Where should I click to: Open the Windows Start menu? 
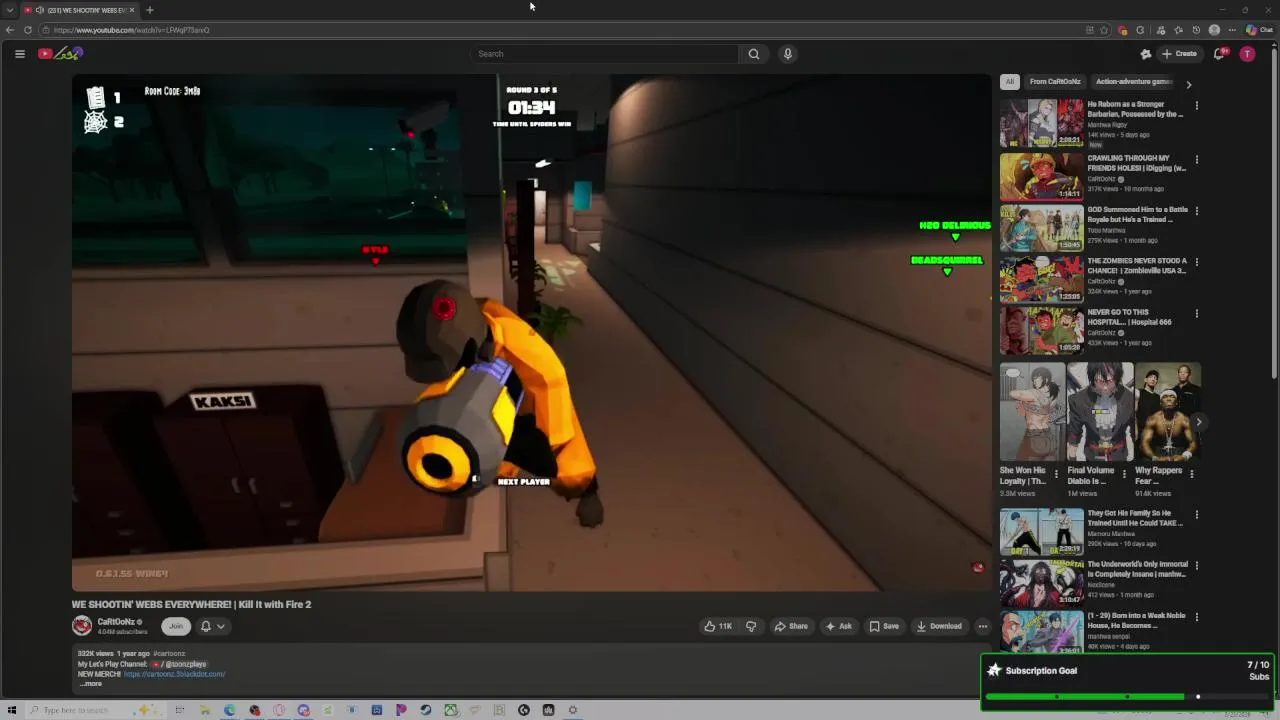(12, 710)
